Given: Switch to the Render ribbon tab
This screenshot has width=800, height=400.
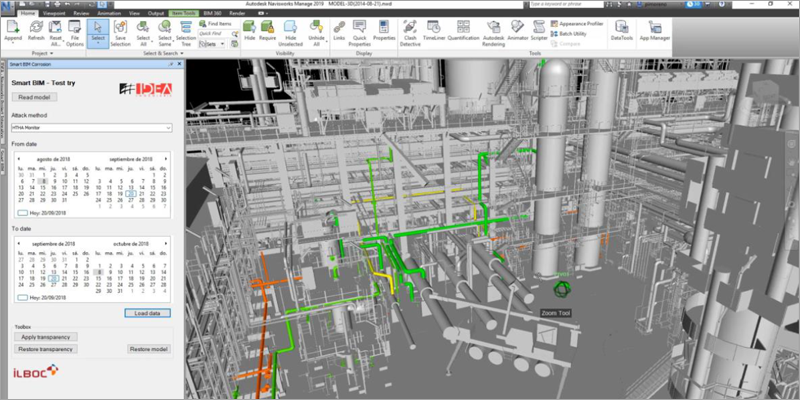Looking at the screenshot, I should click(x=237, y=13).
